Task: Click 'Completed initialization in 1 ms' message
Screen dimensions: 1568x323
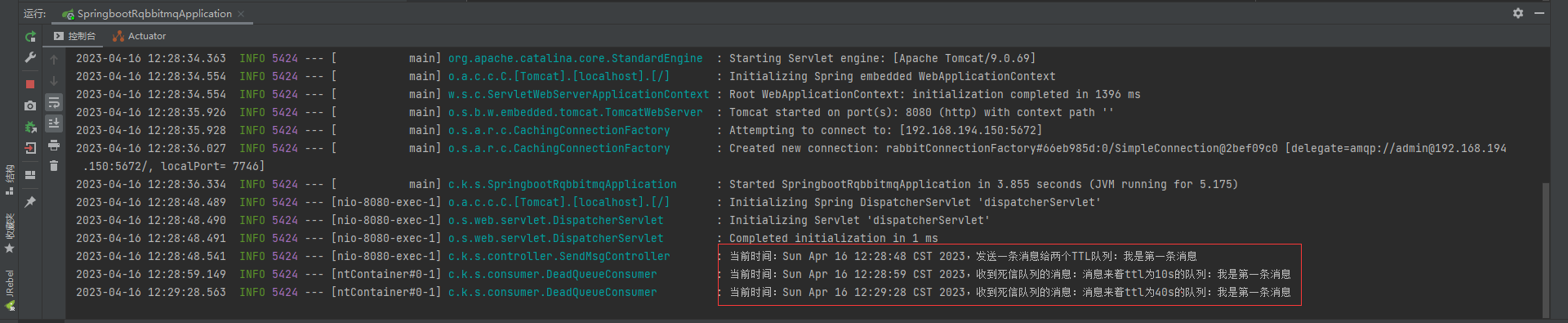Action: tap(833, 238)
